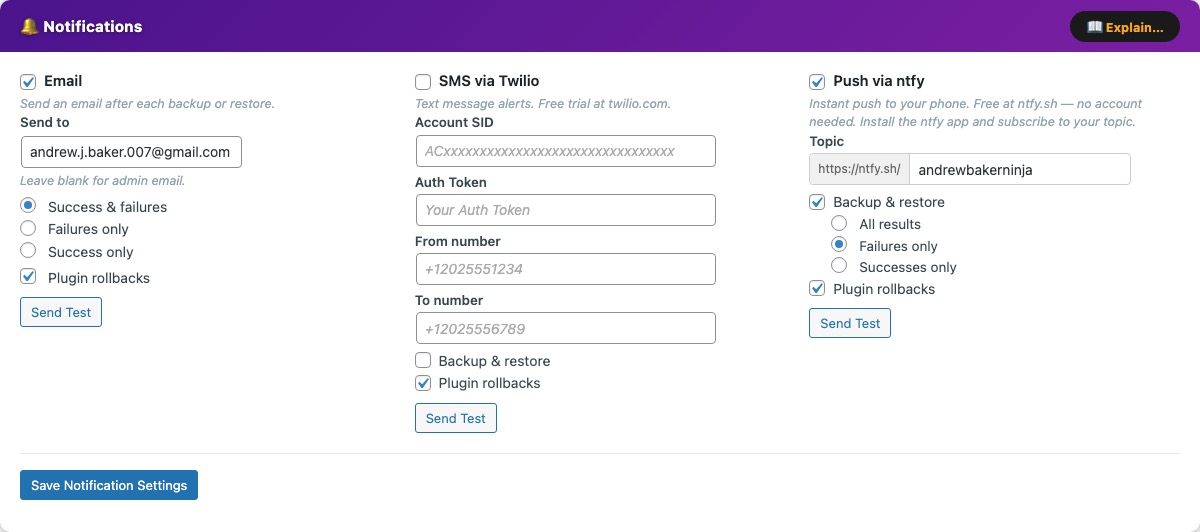Click the Send to email field

[131, 152]
